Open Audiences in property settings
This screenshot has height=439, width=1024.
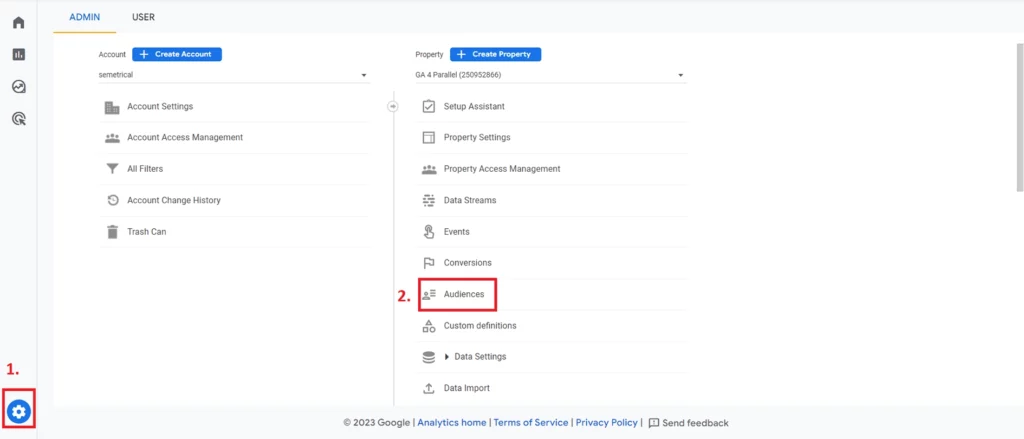pyautogui.click(x=463, y=294)
